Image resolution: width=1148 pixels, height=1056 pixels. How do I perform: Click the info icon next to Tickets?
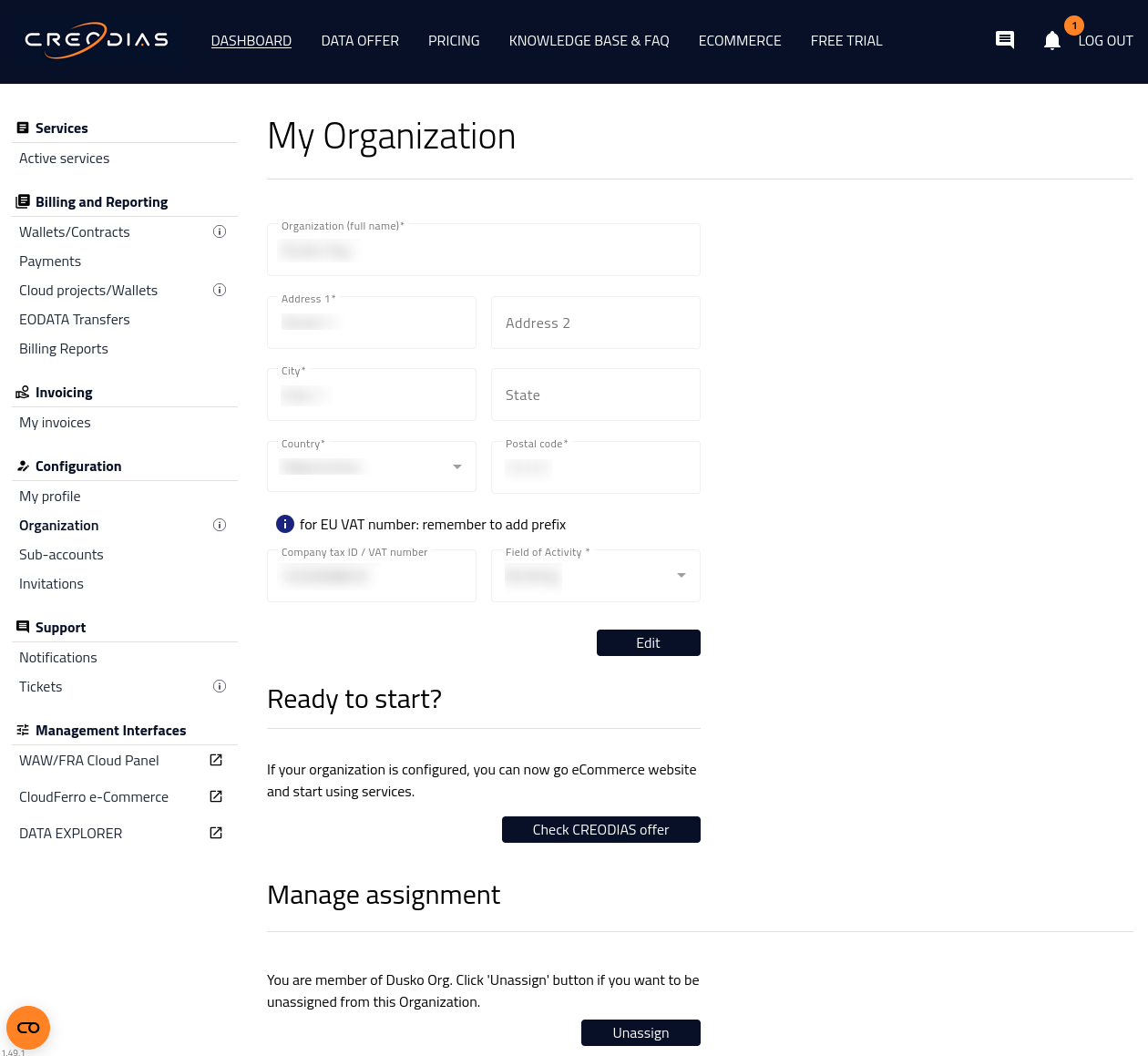[220, 686]
